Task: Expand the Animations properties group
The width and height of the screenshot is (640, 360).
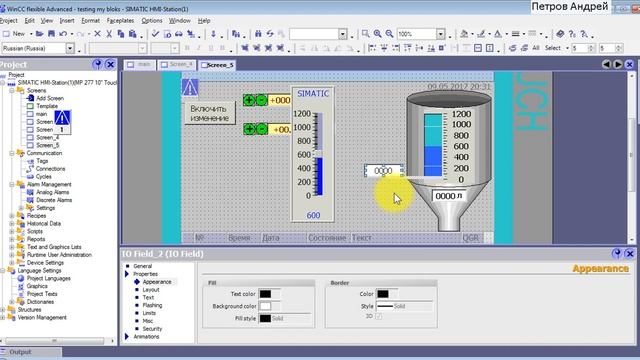Action: (127, 336)
